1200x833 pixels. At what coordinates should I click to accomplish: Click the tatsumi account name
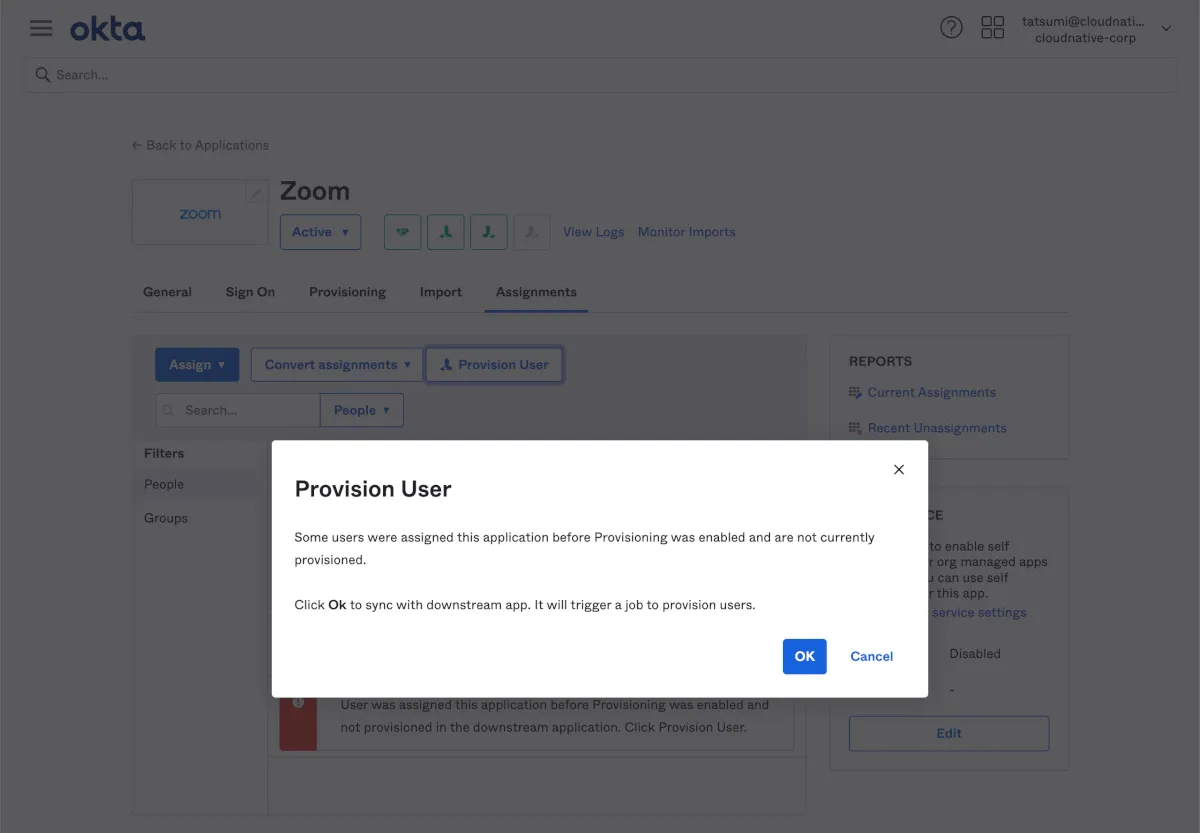pos(1084,21)
